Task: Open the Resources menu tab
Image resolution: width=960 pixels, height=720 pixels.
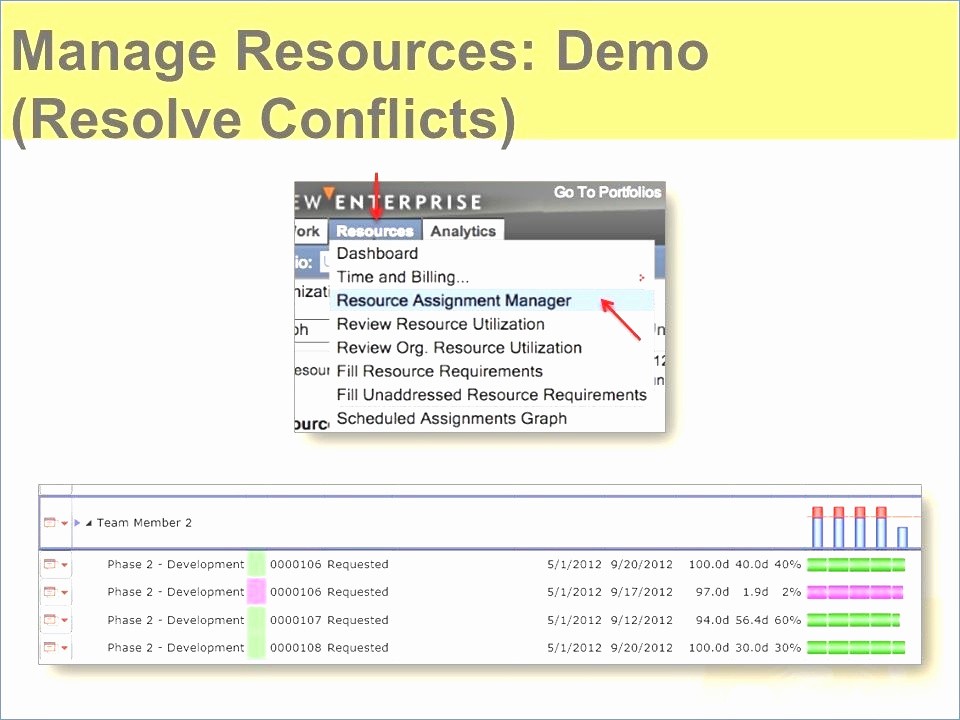Action: tap(375, 231)
